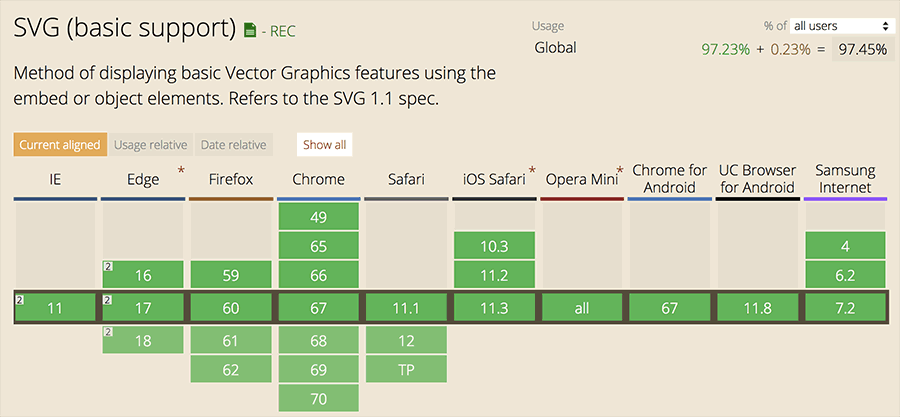Click the SVG (basic support) title
The image size is (900, 417).
tap(125, 28)
